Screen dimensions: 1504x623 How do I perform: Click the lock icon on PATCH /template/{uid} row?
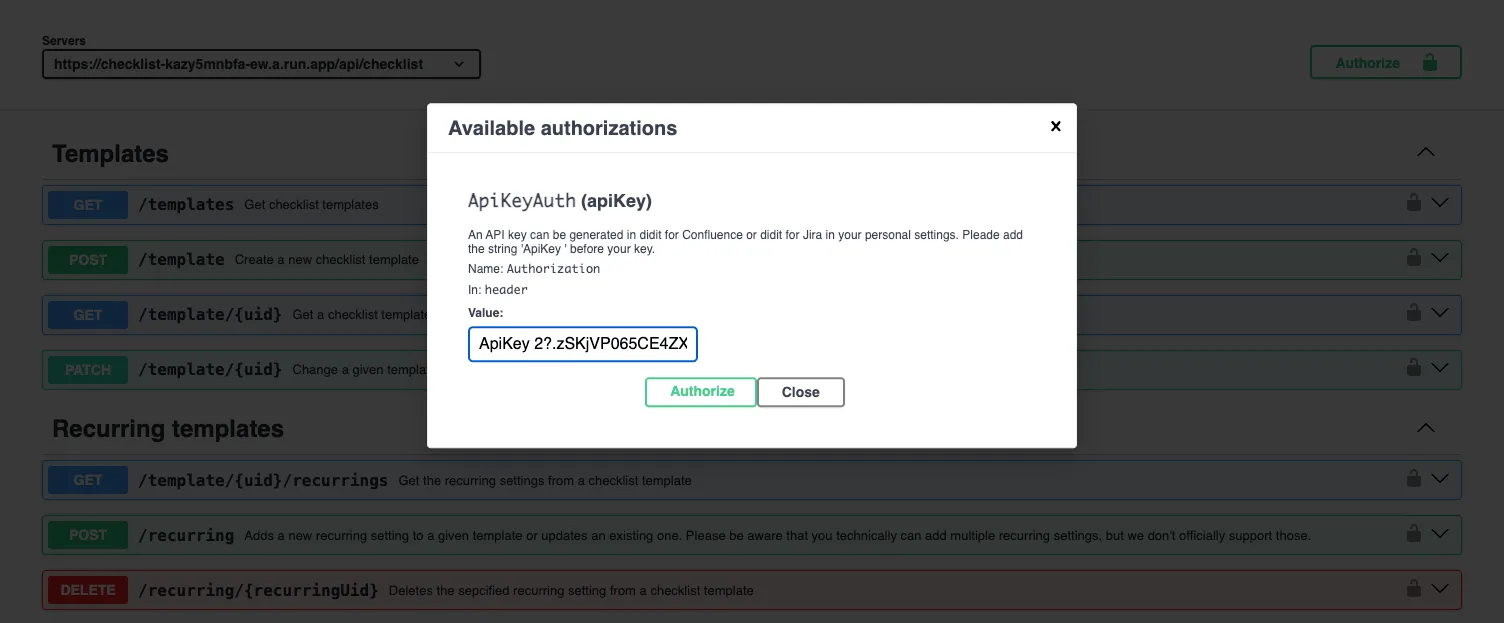click(x=1413, y=367)
